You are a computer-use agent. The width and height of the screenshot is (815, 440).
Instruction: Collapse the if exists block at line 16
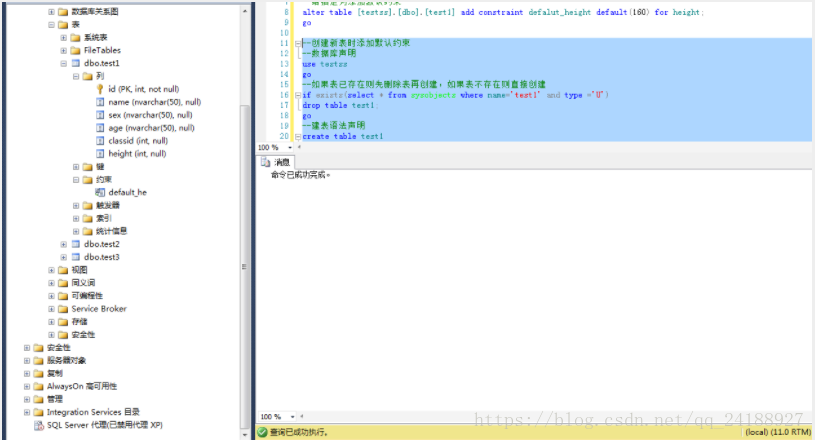pyautogui.click(x=298, y=95)
